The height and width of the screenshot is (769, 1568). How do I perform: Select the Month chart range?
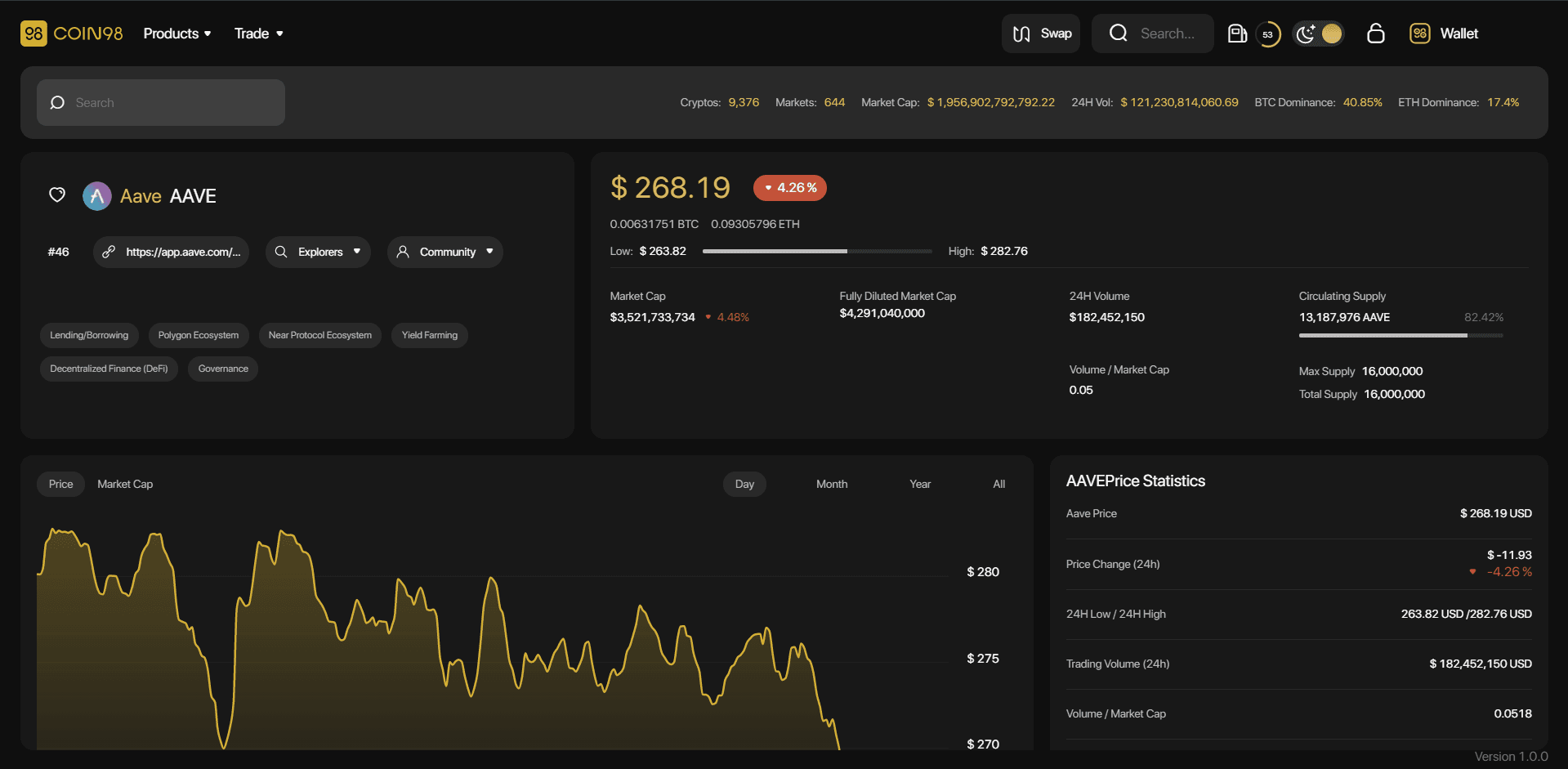coord(832,484)
